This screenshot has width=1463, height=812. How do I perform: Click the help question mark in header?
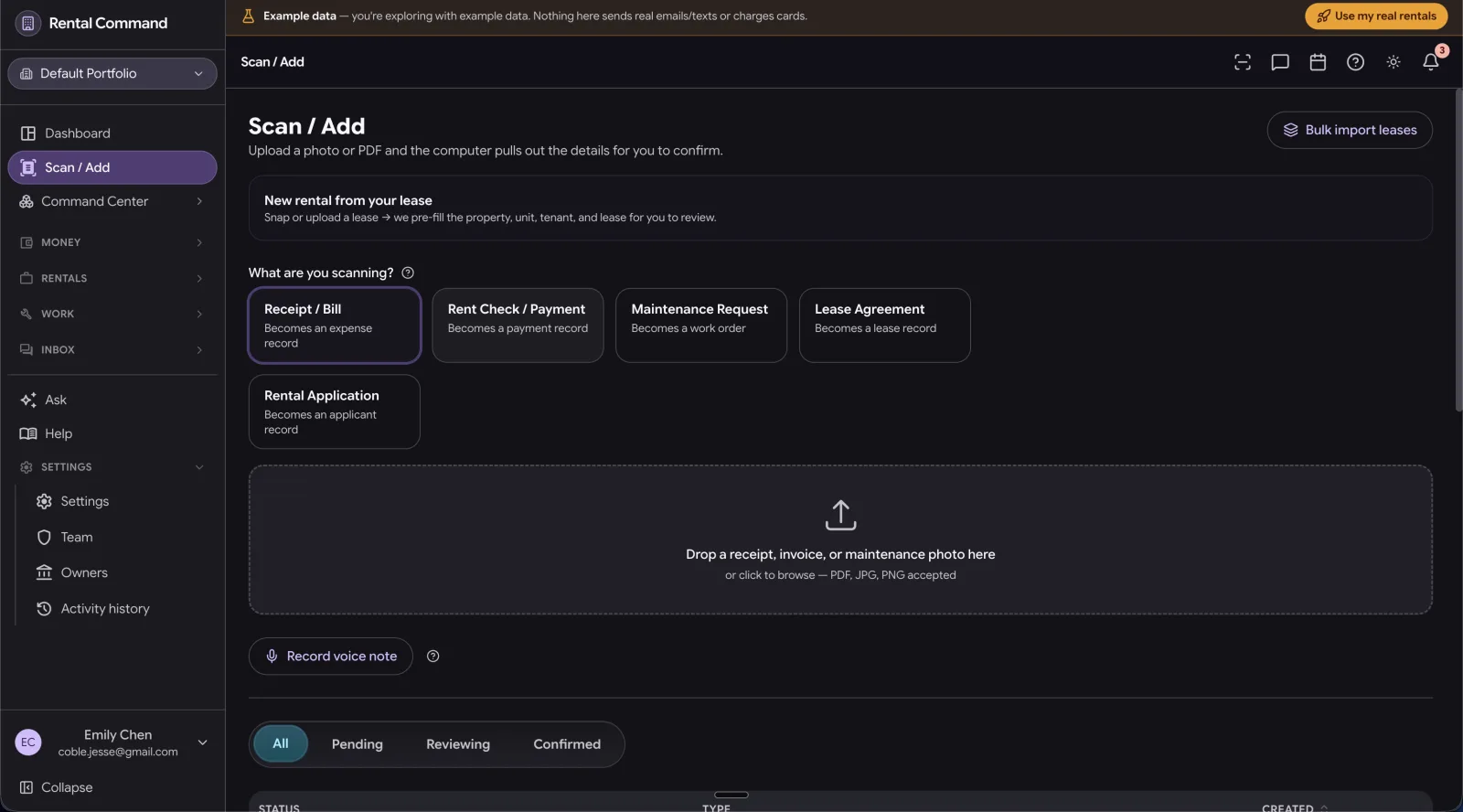1356,62
